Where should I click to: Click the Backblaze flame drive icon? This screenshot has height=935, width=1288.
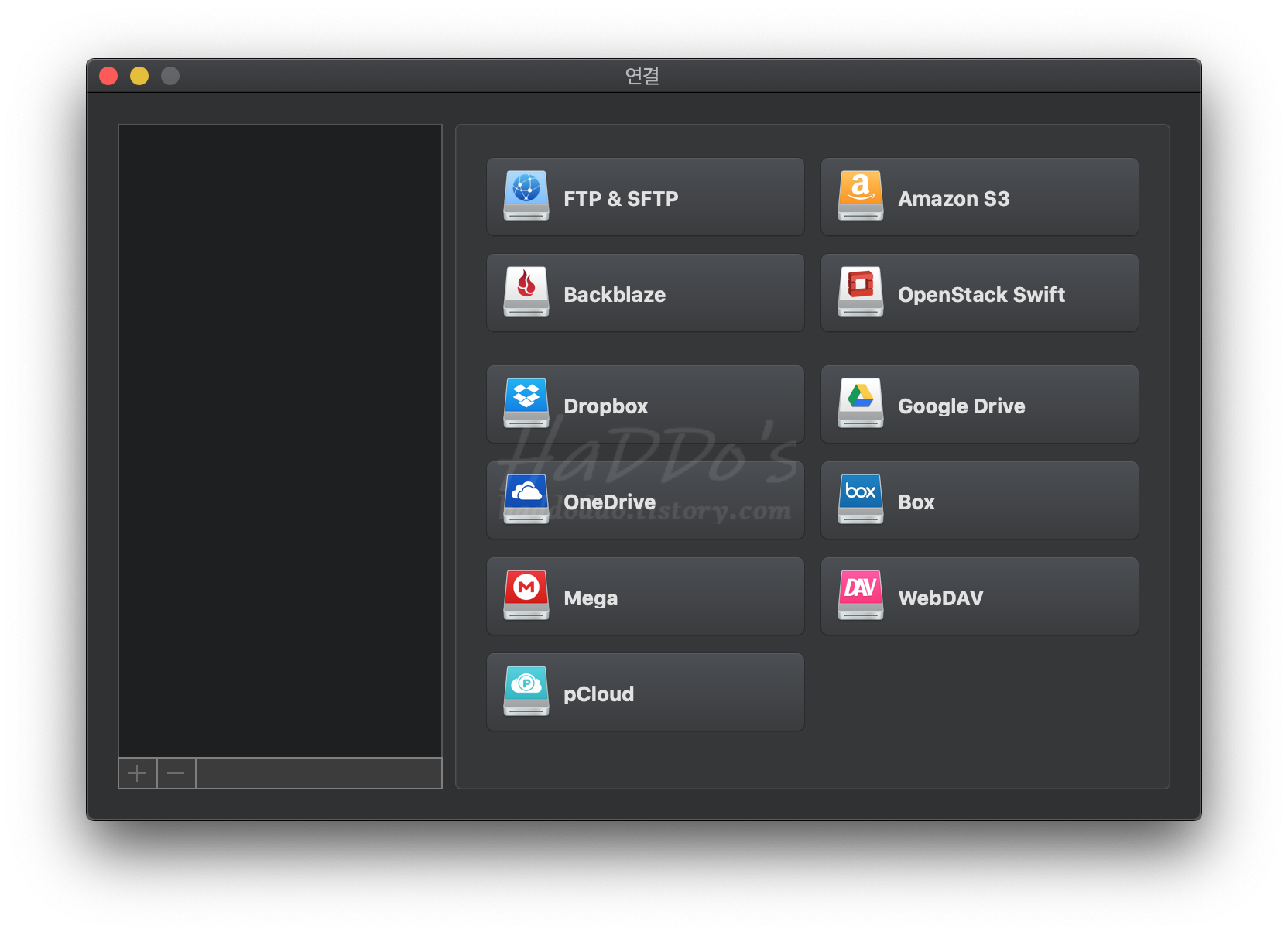(526, 292)
